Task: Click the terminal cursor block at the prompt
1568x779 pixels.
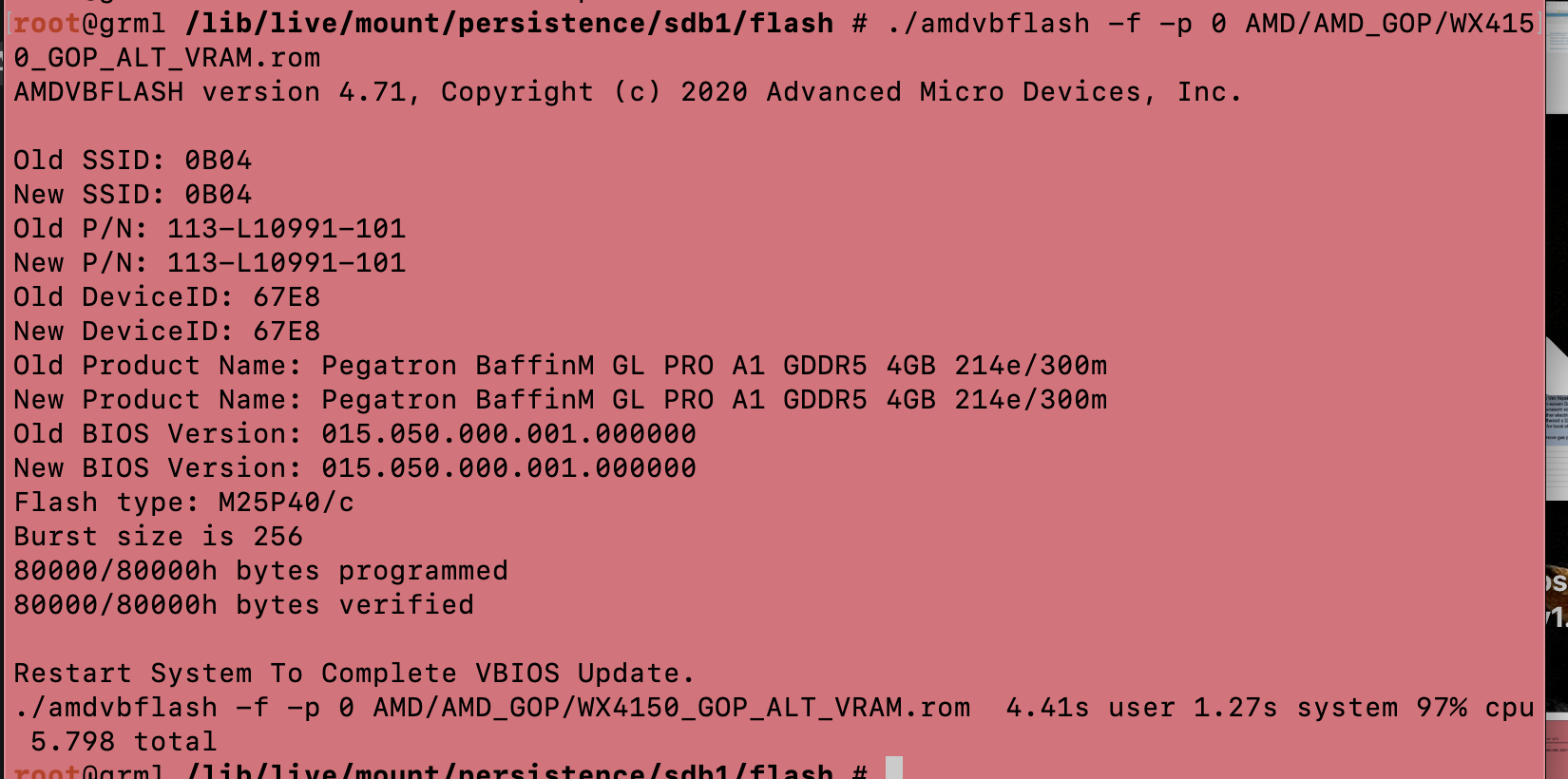Action: coord(893,769)
